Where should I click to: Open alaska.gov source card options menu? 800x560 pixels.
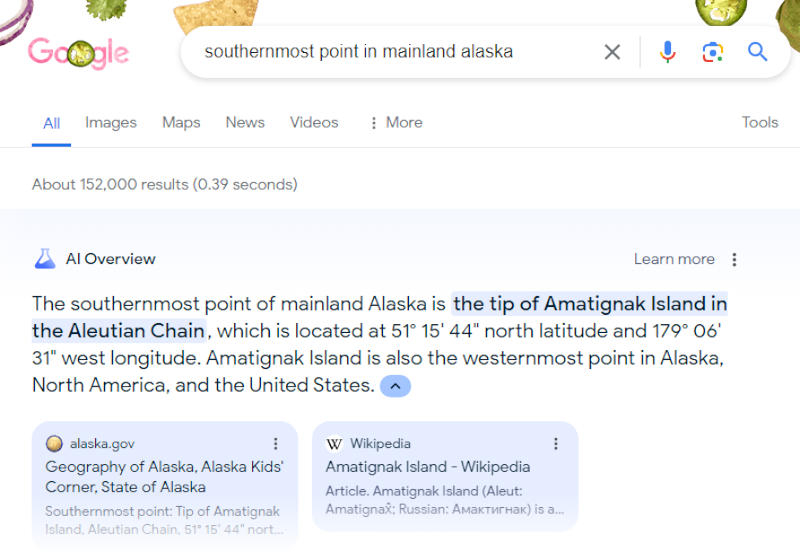276,444
